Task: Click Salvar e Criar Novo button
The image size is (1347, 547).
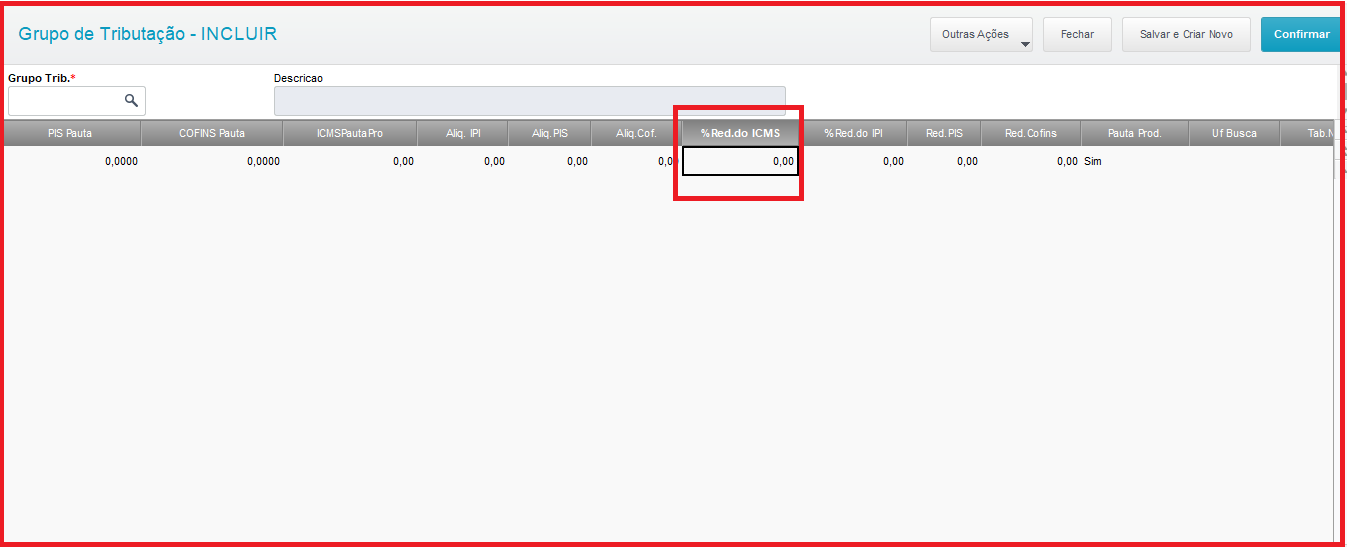Action: [1186, 34]
